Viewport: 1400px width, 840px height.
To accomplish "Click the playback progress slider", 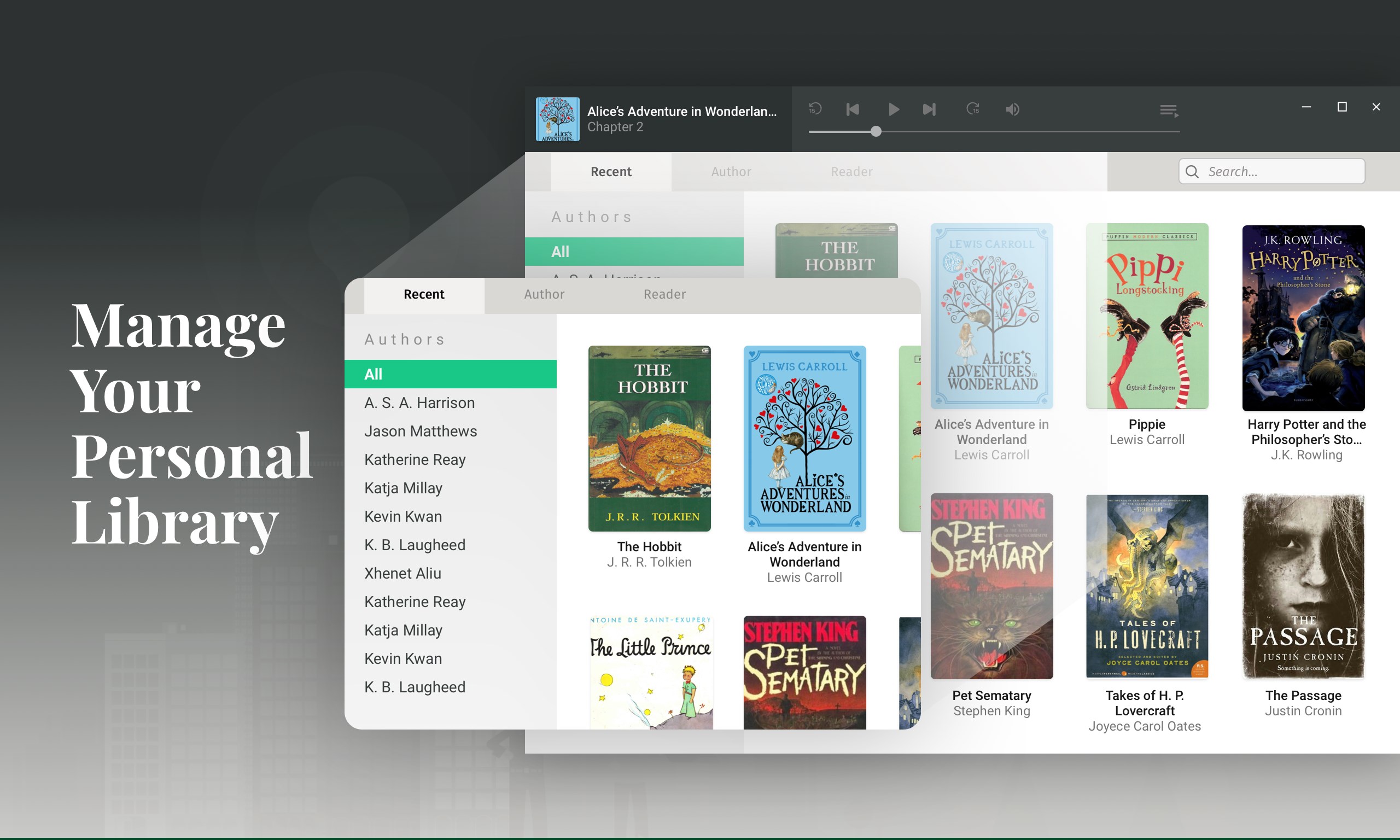I will [x=876, y=131].
